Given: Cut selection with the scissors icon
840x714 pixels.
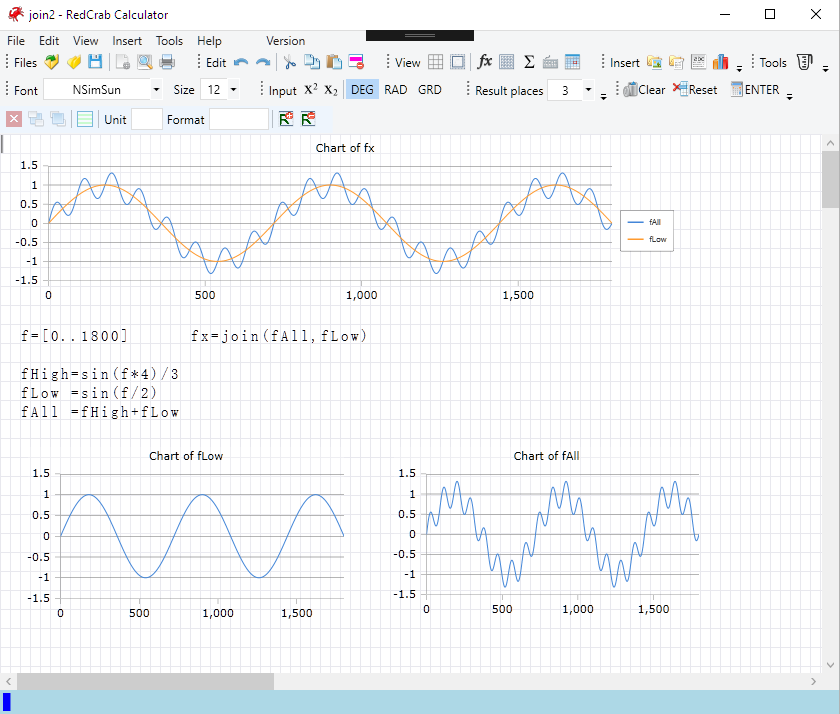Looking at the screenshot, I should 290,62.
